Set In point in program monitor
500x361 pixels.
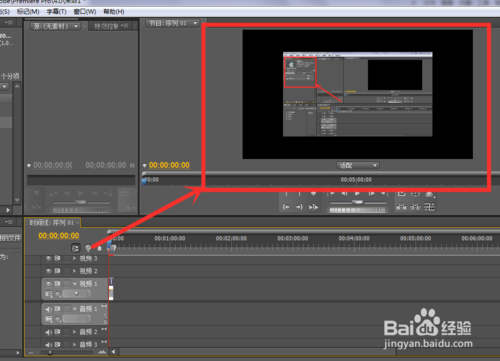pos(286,193)
